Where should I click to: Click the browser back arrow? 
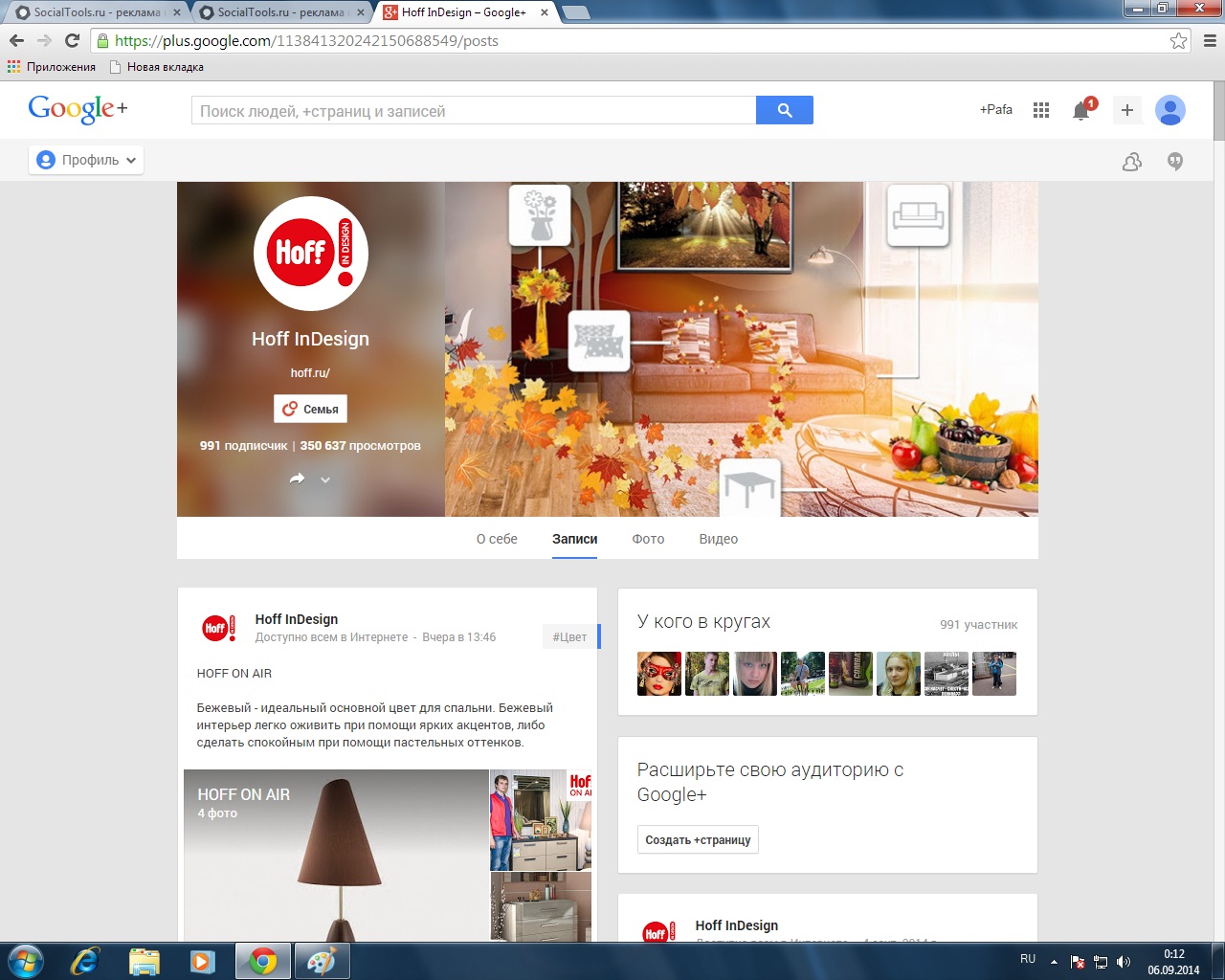click(16, 40)
